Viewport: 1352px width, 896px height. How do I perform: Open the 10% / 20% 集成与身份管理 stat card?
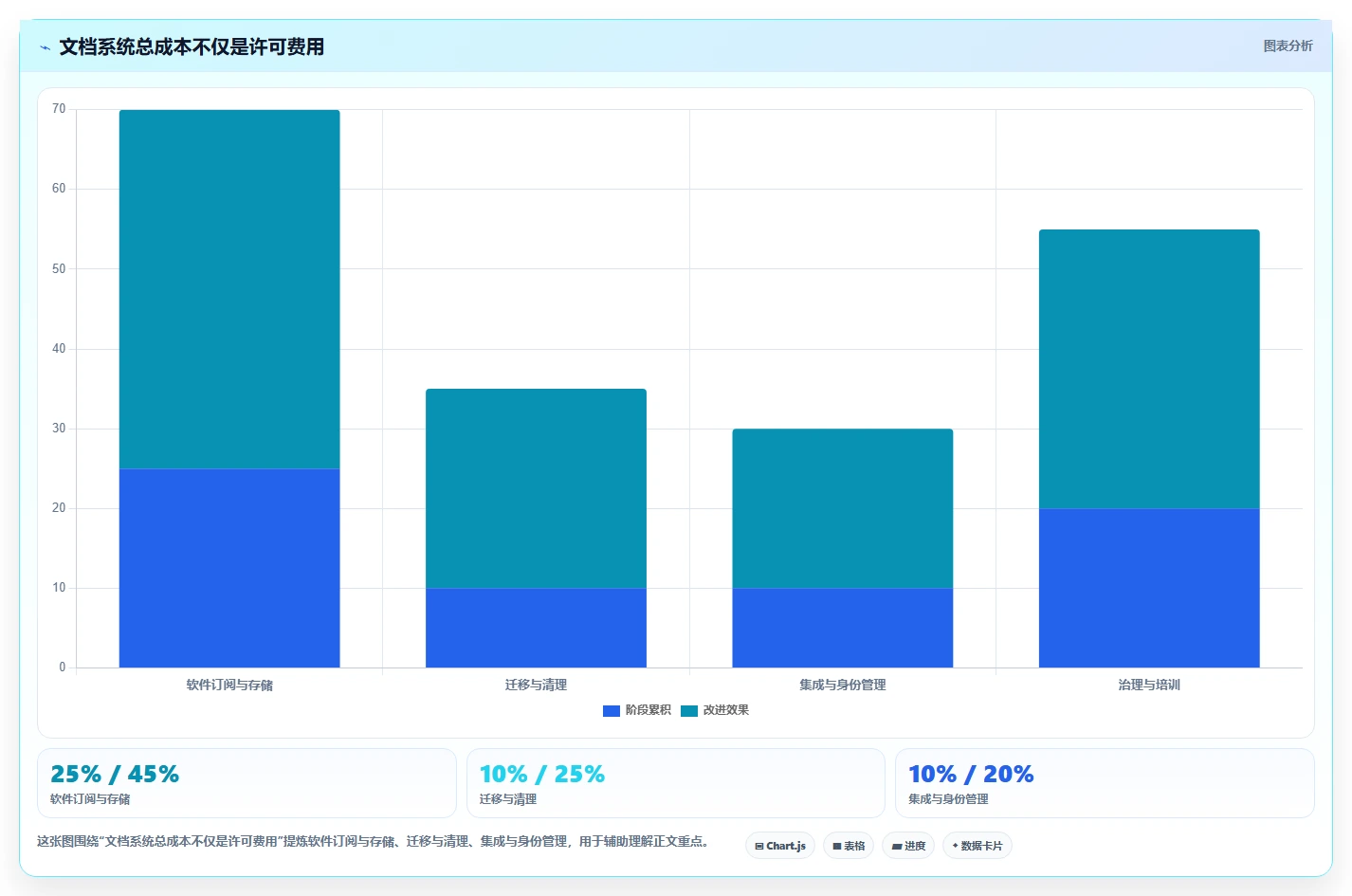(x=1105, y=783)
